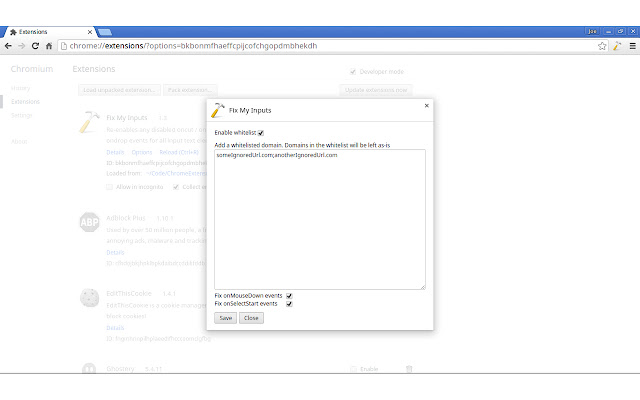Click the Save button
The height and width of the screenshot is (400, 640).
click(x=225, y=318)
